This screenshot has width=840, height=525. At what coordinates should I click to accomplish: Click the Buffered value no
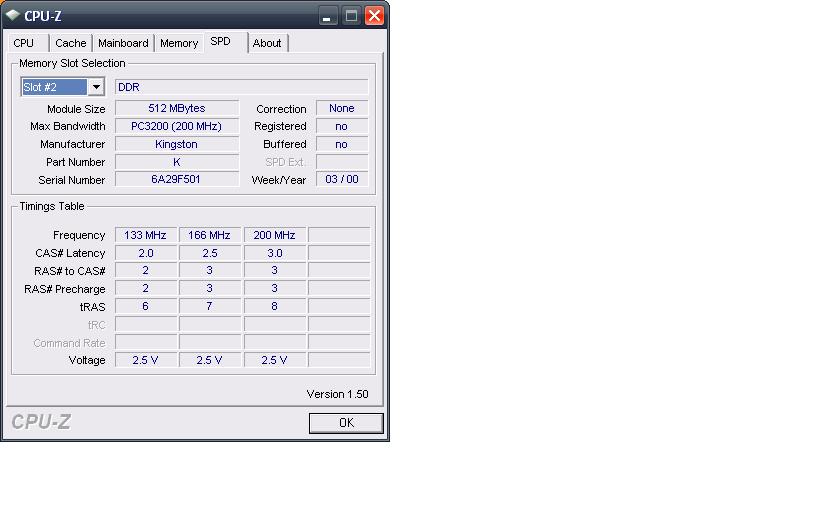click(342, 144)
